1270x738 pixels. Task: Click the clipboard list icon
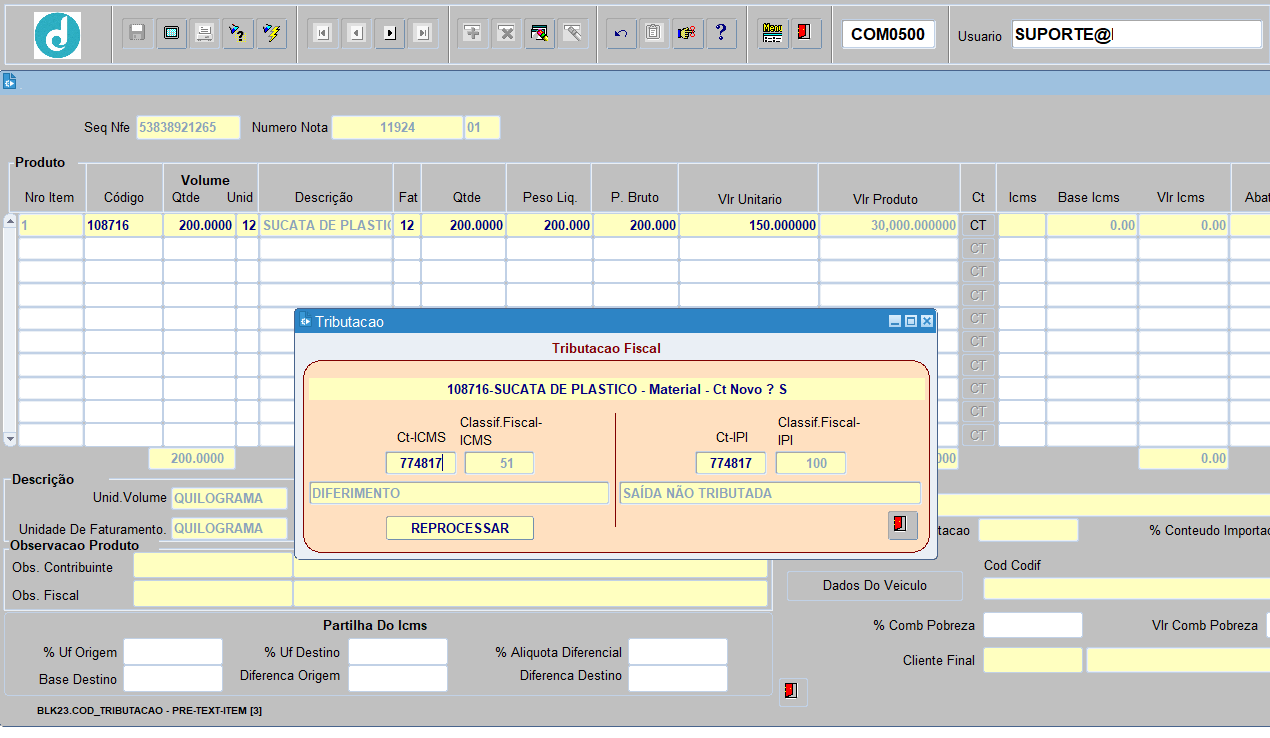[x=654, y=33]
